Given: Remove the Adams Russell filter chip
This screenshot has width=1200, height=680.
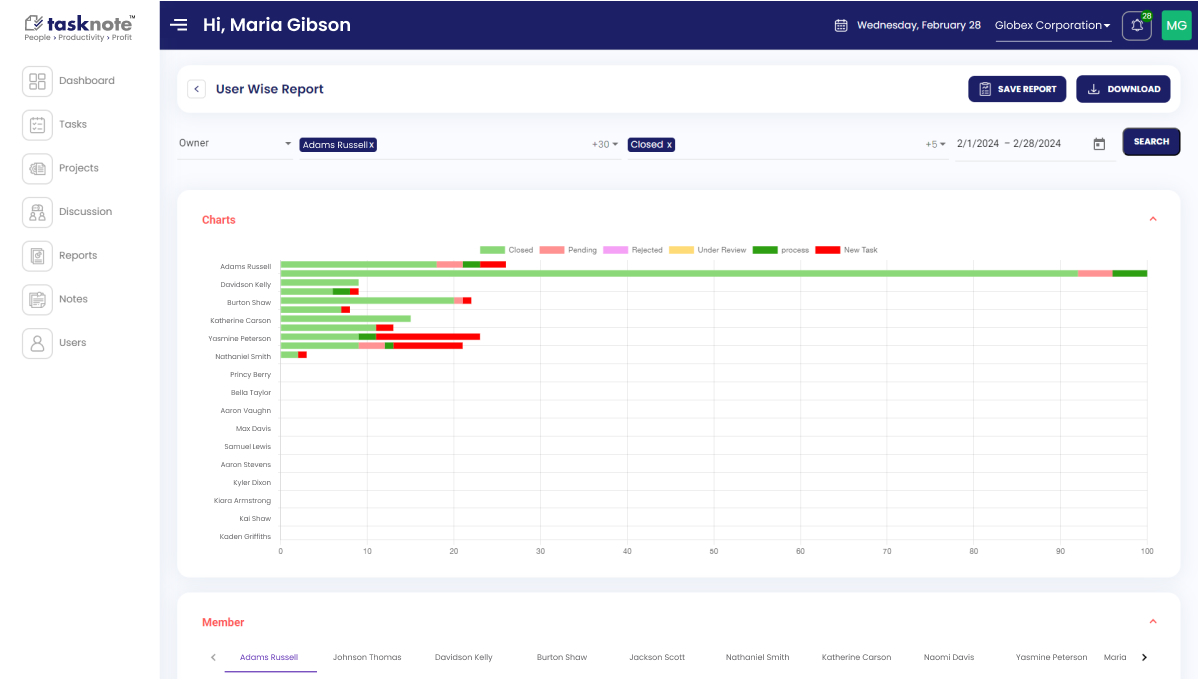Looking at the screenshot, I should tap(372, 145).
